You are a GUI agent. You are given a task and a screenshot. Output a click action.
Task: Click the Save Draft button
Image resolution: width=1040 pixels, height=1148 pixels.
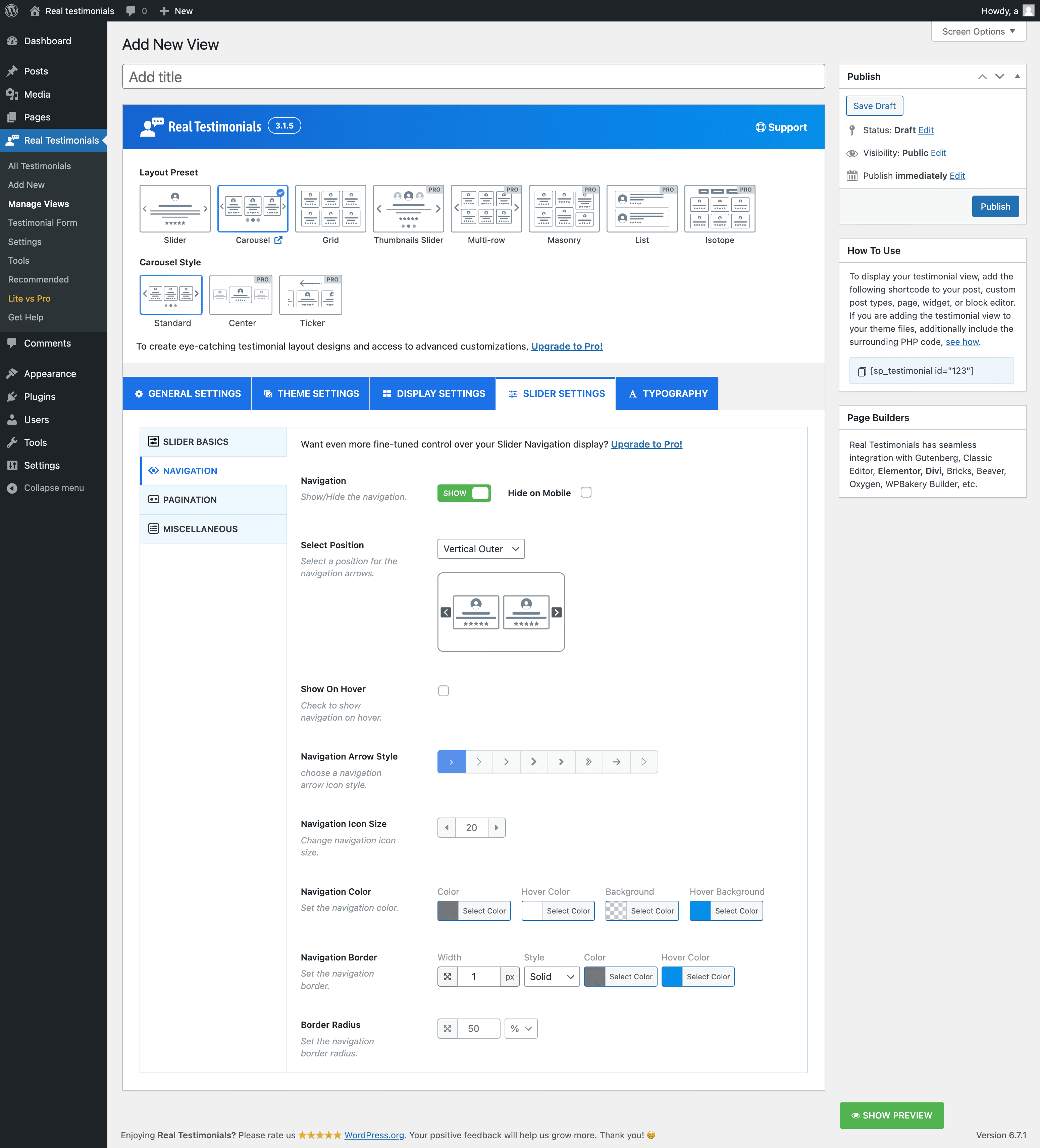coord(874,106)
